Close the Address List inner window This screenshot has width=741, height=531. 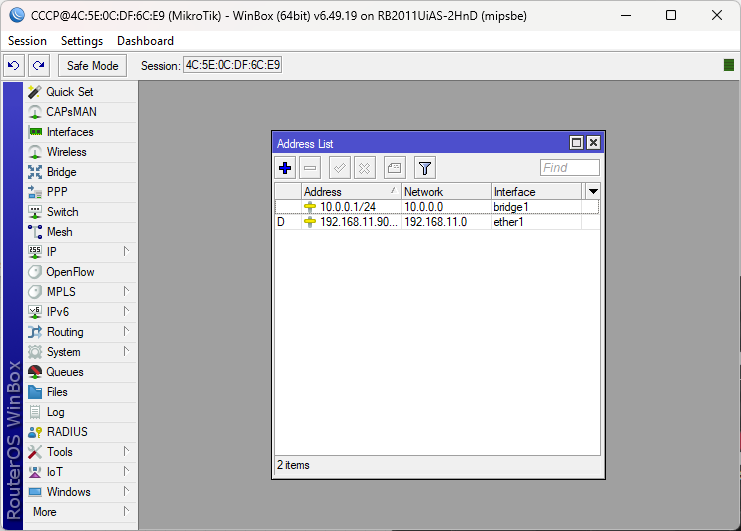[594, 143]
